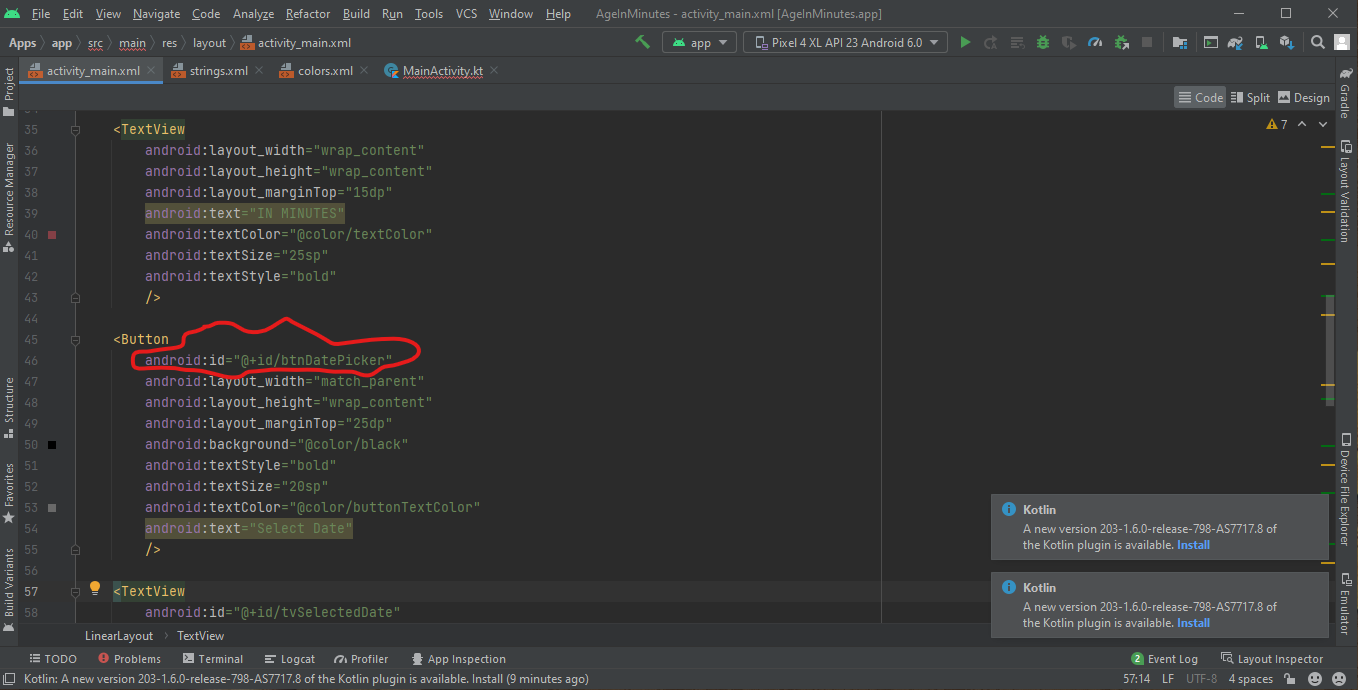Screen dimensions: 1358x690
Task: Click Apply Changes and Restart Activity icon
Action: click(x=991, y=42)
